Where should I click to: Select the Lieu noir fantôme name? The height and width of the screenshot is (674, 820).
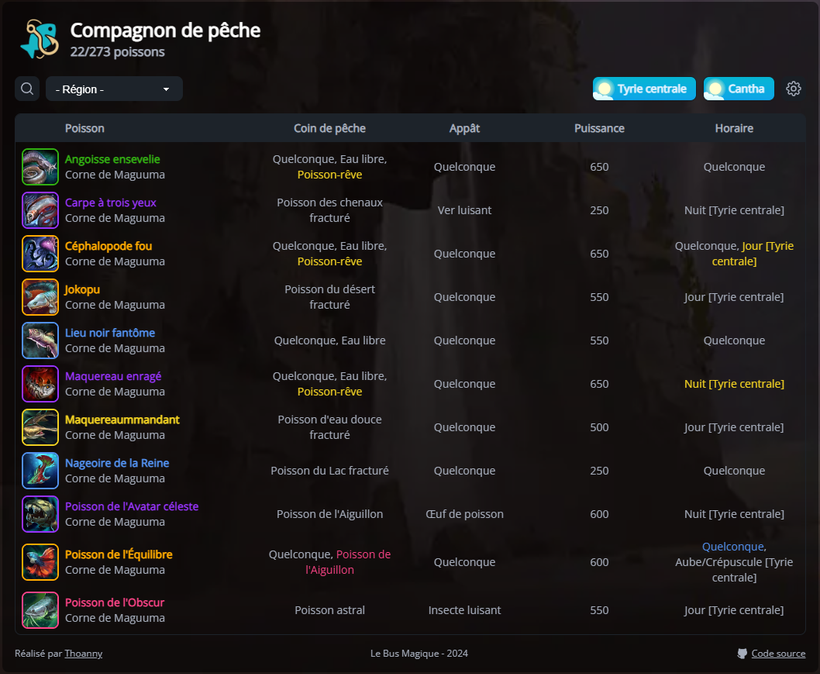(x=110, y=333)
